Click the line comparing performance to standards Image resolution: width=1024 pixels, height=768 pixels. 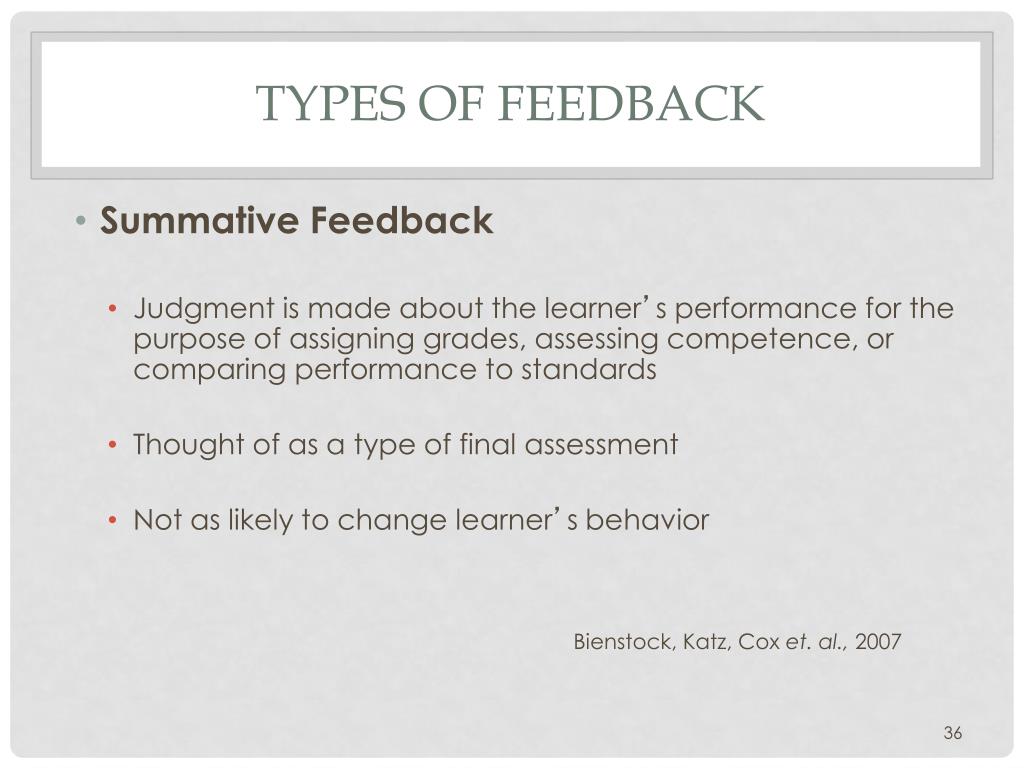click(x=394, y=370)
